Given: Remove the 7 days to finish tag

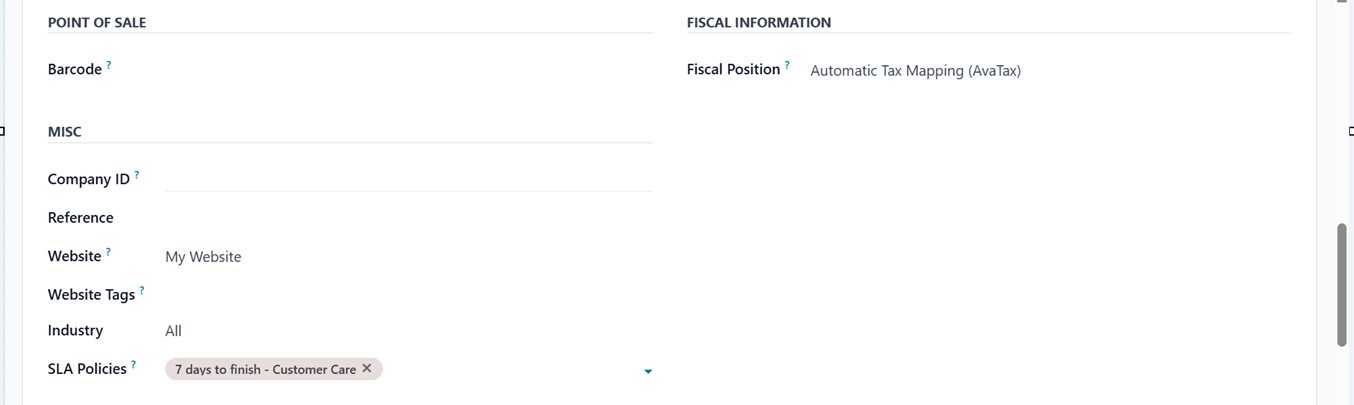Looking at the screenshot, I should (367, 369).
